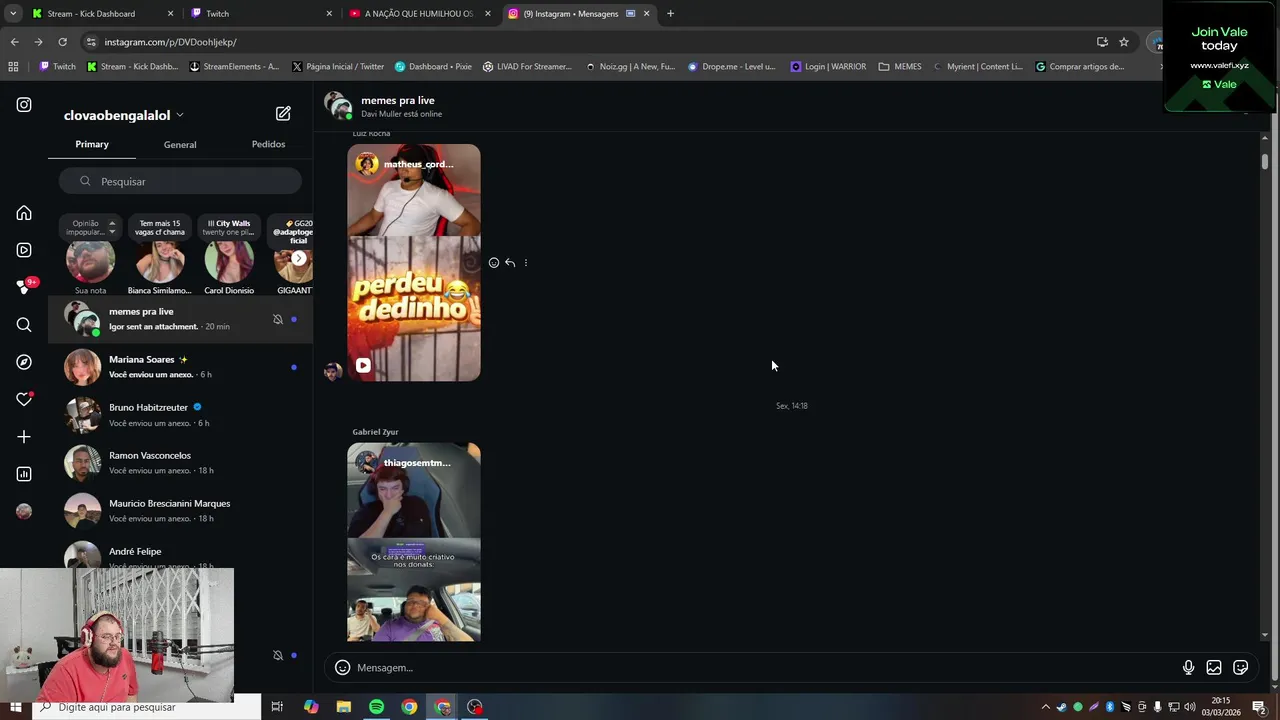Open Spotify from taskbar
Image resolution: width=1280 pixels, height=720 pixels.
point(376,707)
